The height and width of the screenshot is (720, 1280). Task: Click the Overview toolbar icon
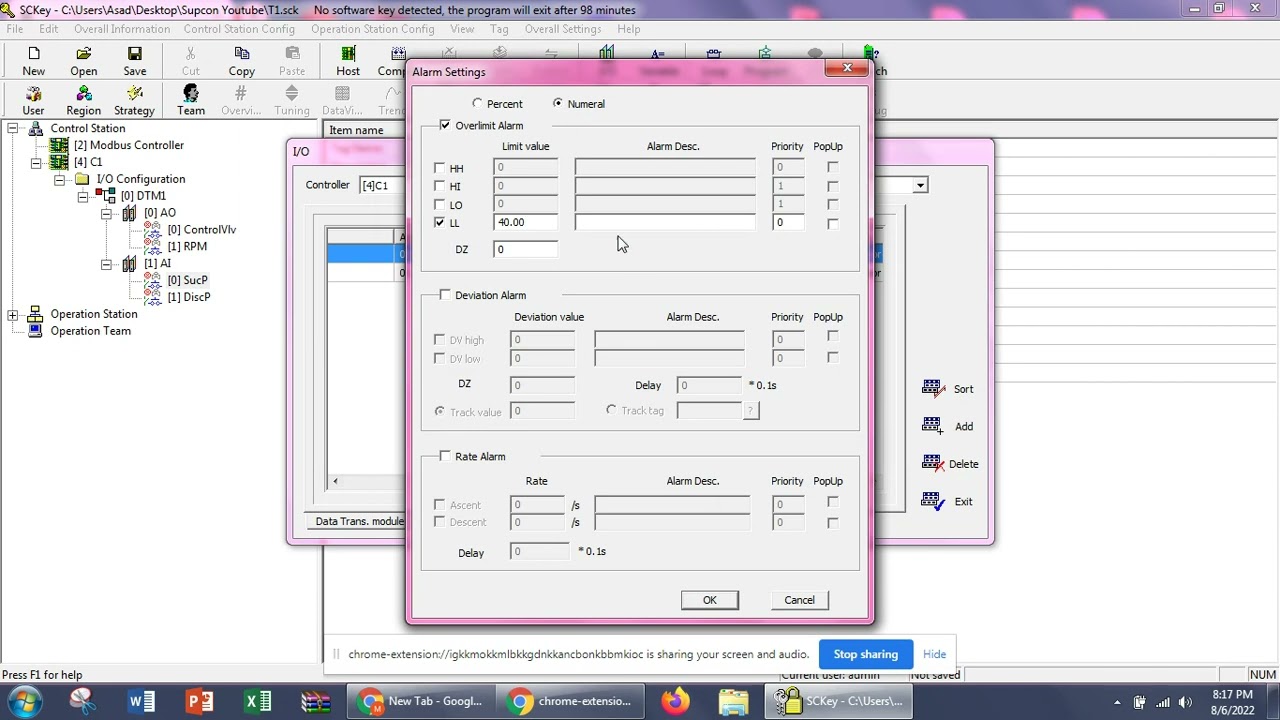click(241, 101)
